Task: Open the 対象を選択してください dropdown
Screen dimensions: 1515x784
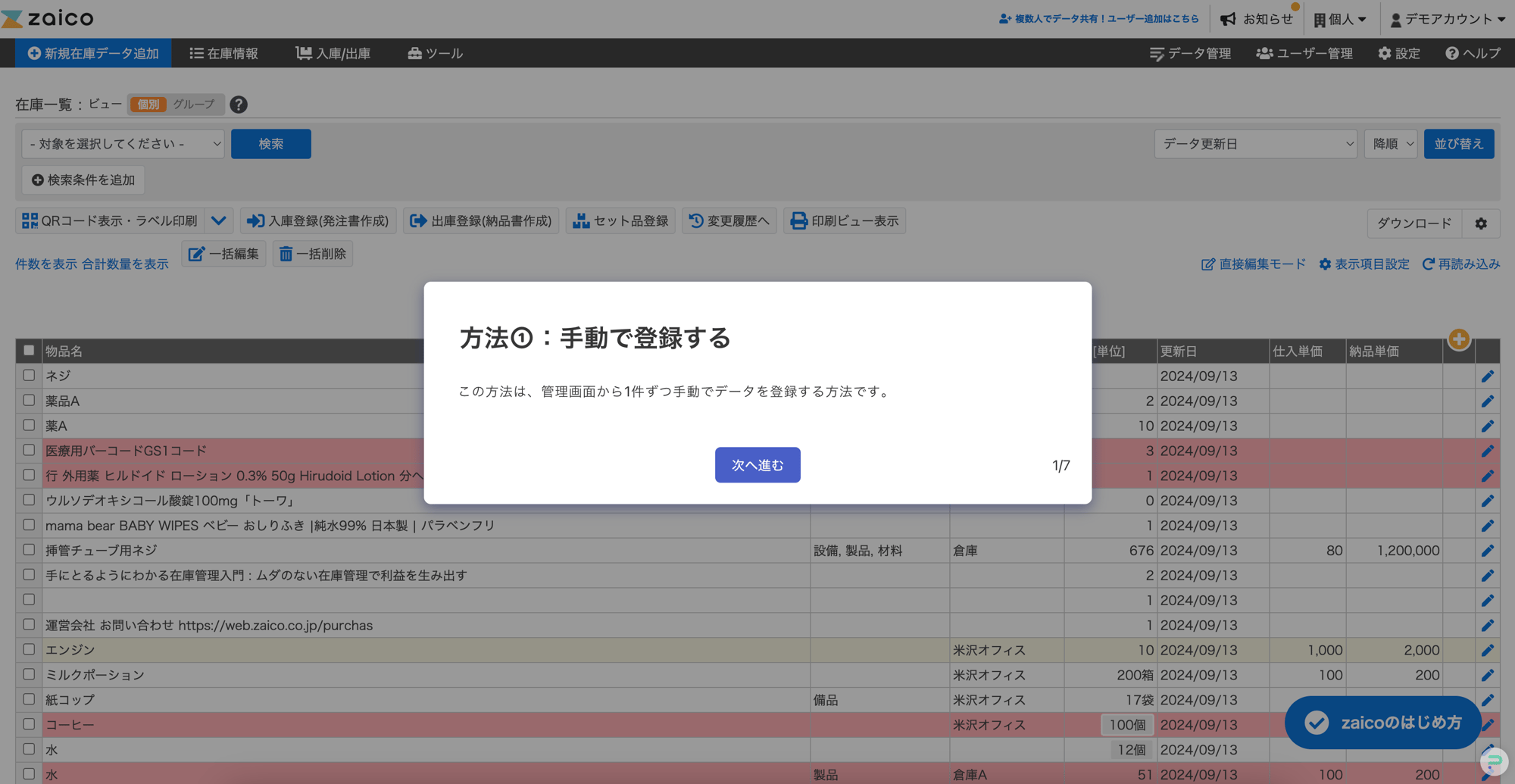Action: (123, 144)
